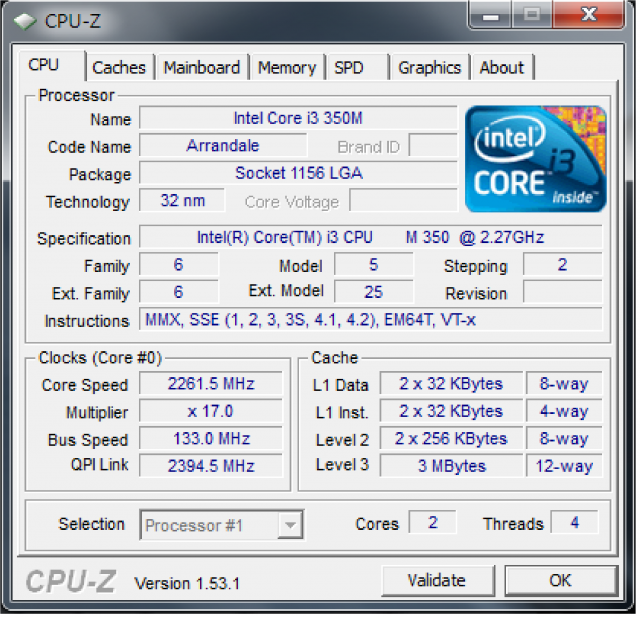Click the Model value '5'
The image size is (640, 617).
tap(376, 266)
